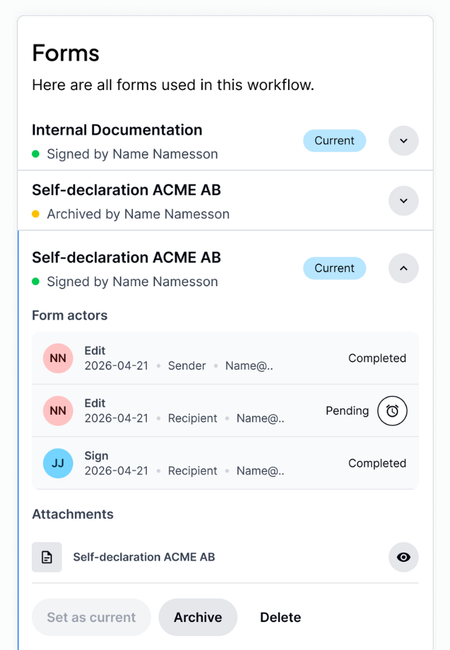Click the Completed status of the Sender row
The image size is (450, 650).
click(377, 358)
